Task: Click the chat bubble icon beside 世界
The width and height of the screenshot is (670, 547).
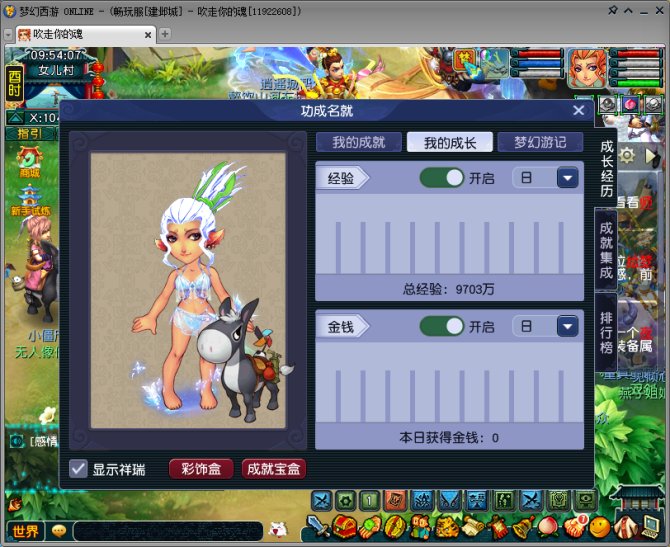Action: pyautogui.click(x=59, y=531)
